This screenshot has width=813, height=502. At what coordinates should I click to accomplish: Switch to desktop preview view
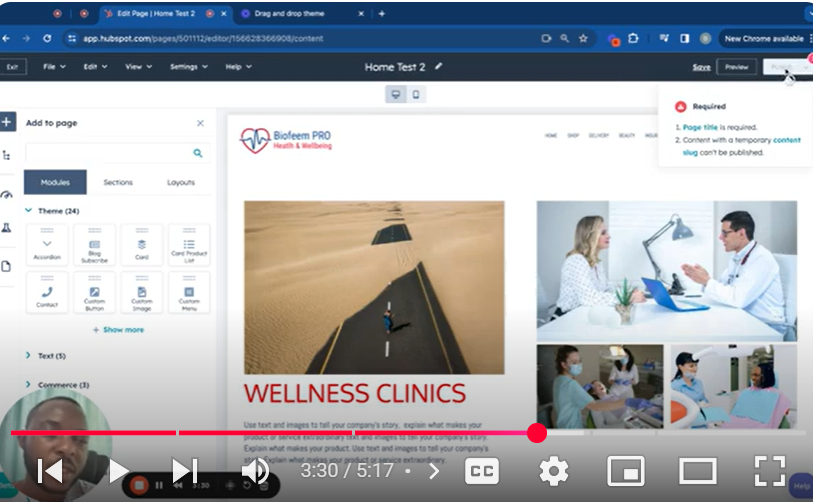(396, 94)
